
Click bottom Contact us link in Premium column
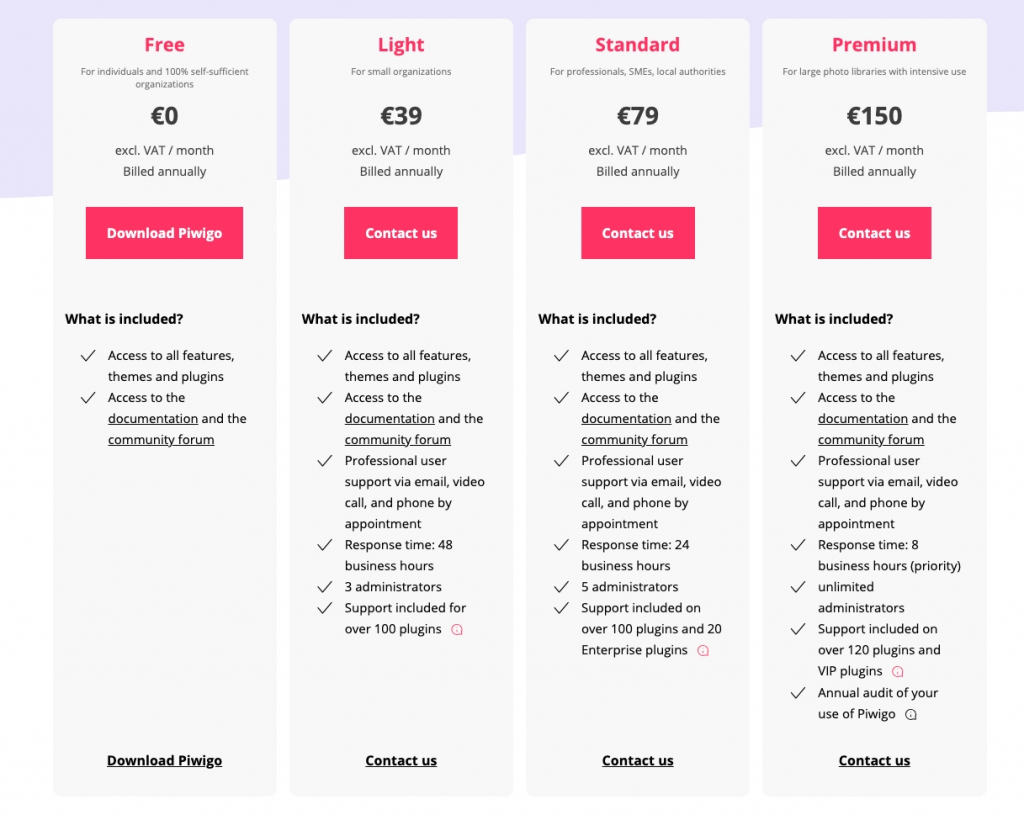(x=874, y=761)
